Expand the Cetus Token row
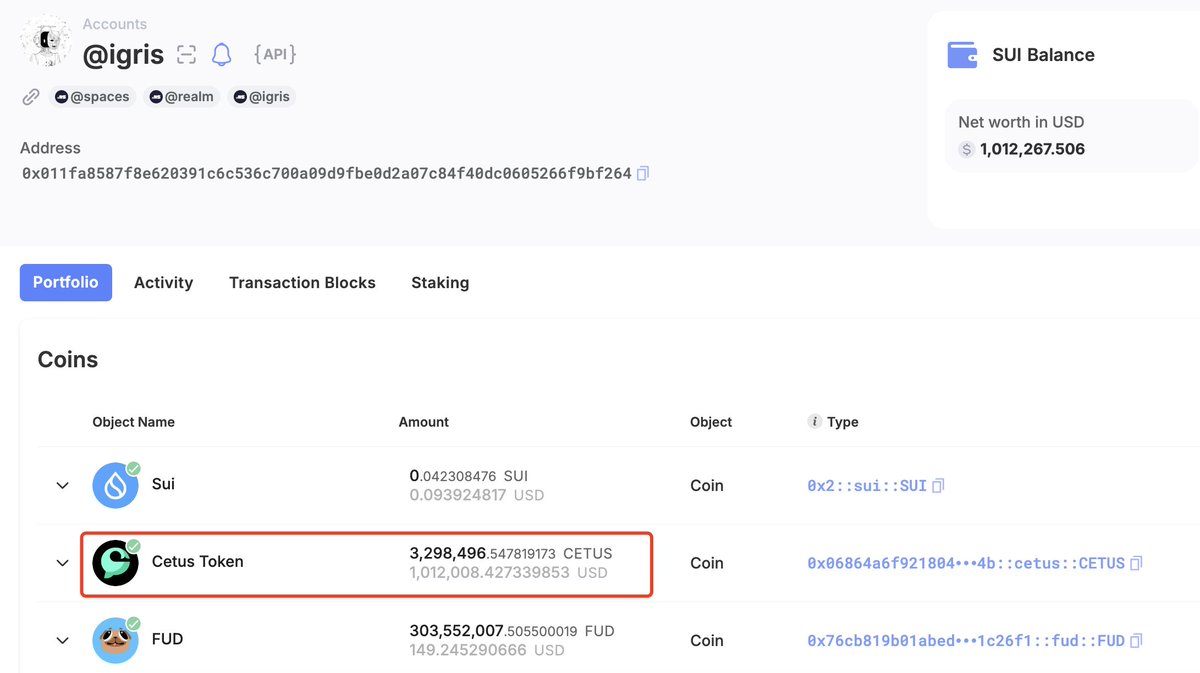The image size is (1200, 673). pos(62,563)
